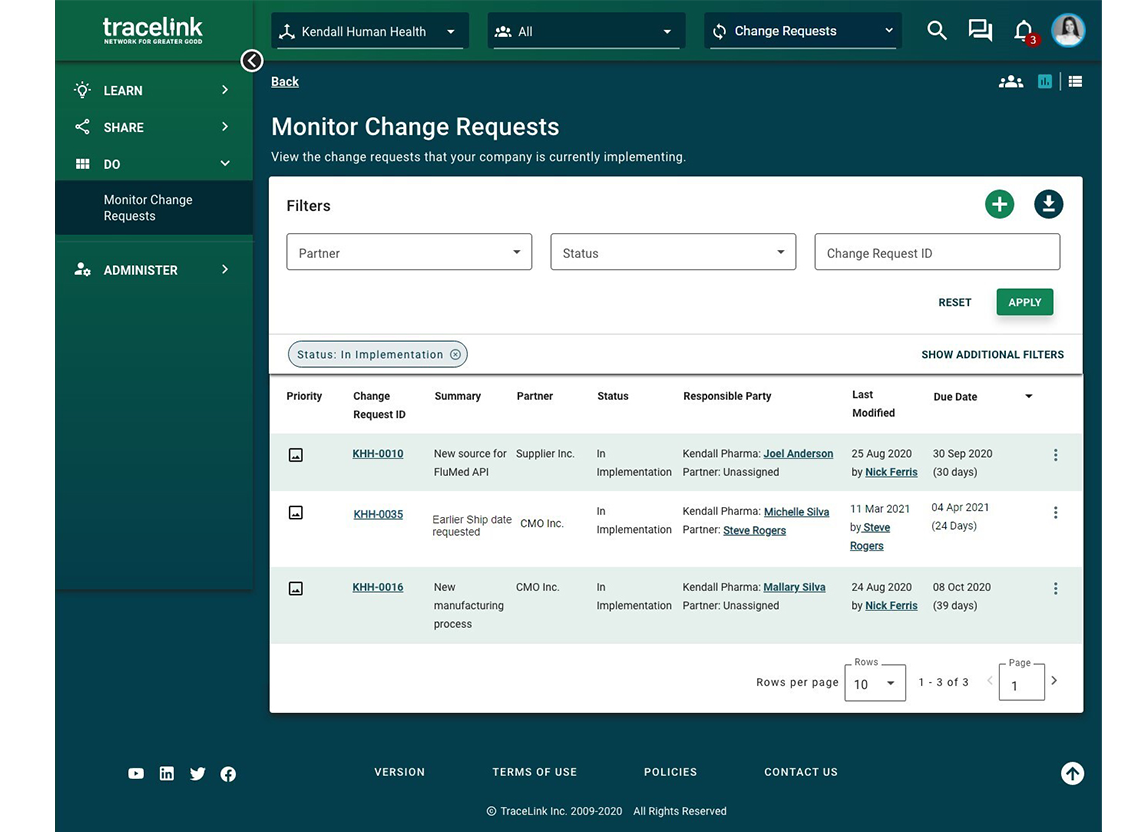Viewport: 1133px width, 832px height.
Task: Click the RESET filters button
Action: point(955,302)
